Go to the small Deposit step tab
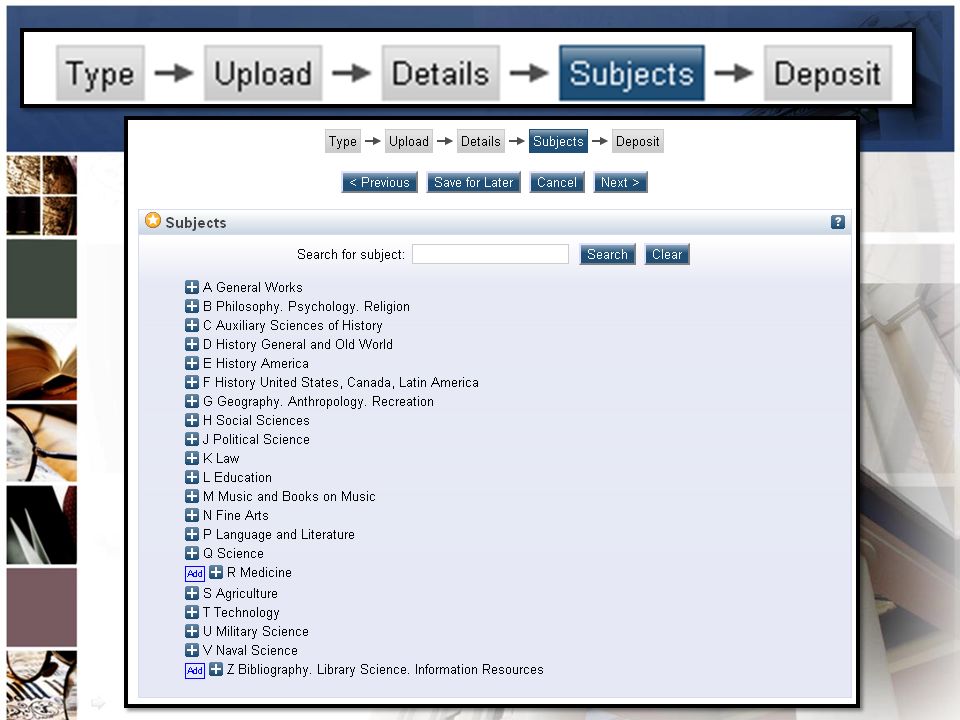 coord(637,141)
